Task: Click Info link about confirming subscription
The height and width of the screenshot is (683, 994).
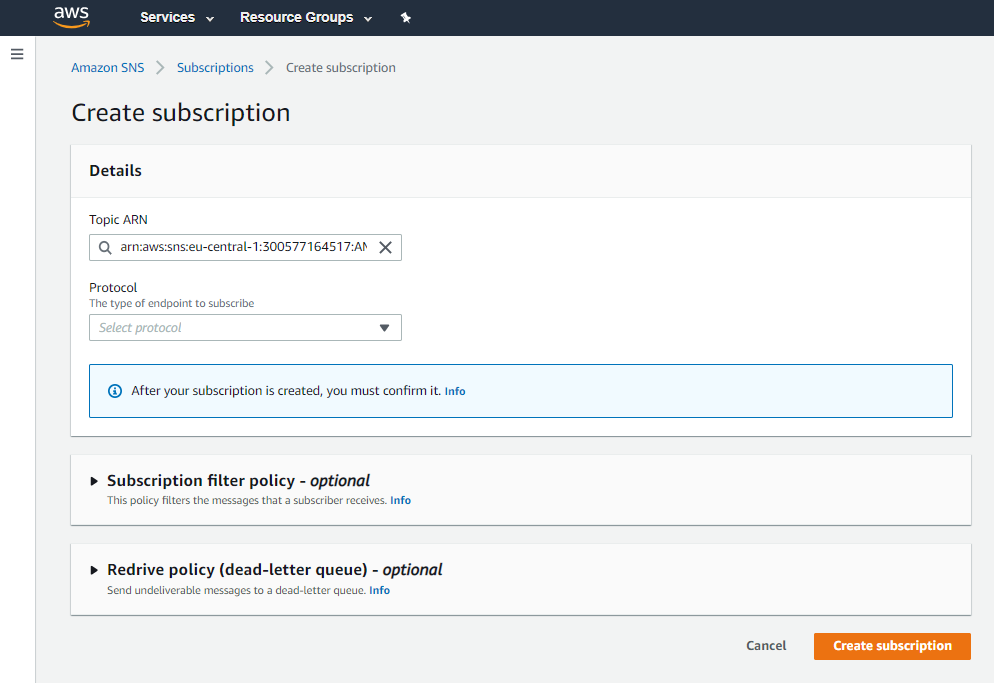Action: [455, 391]
